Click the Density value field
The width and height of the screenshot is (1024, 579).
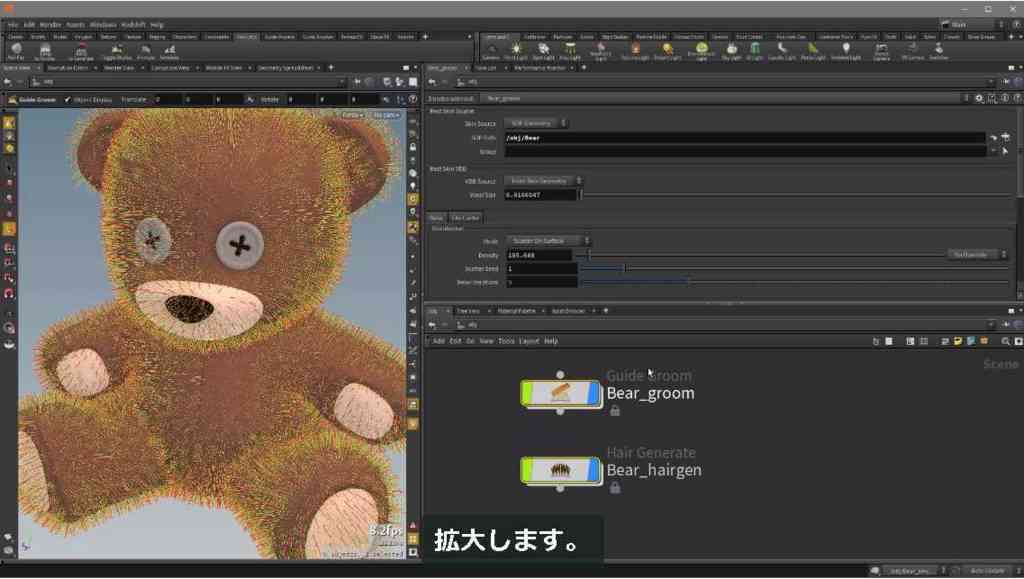pos(540,255)
